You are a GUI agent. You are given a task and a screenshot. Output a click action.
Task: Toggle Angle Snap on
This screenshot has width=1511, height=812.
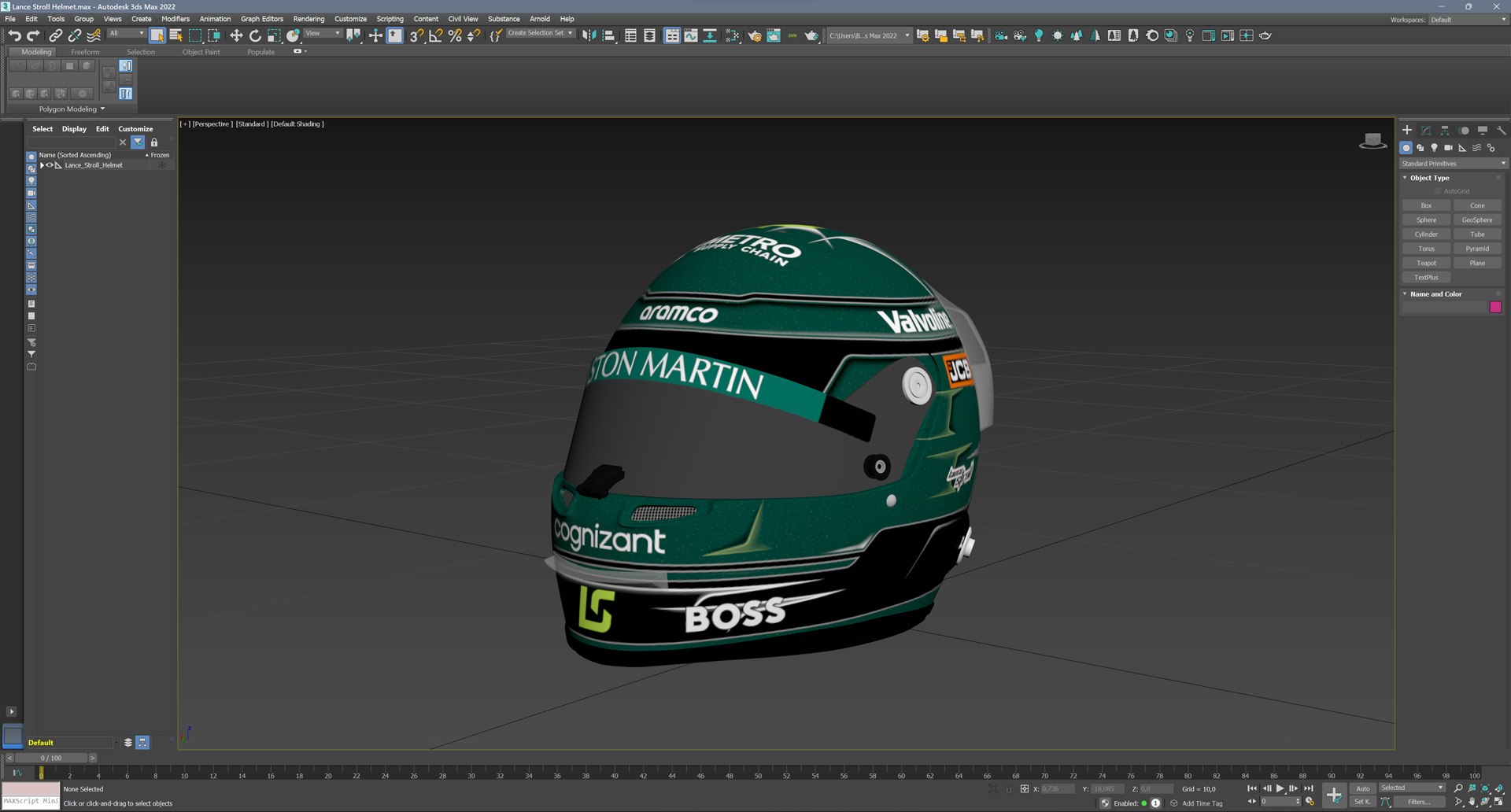435,35
